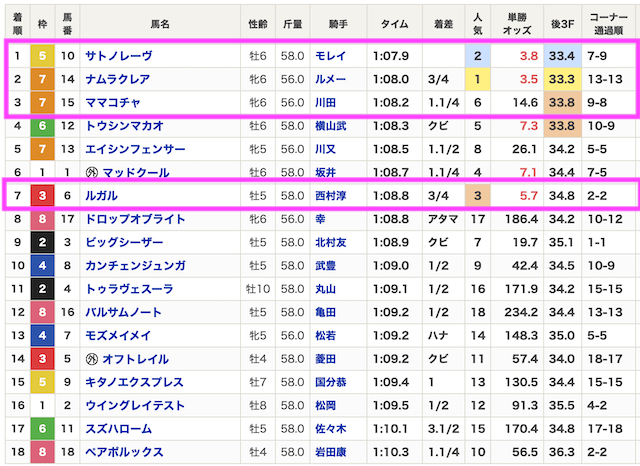Image resolution: width=640 pixels, height=466 pixels.
Task: Select the horse モズメイメイ
Action: click(x=118, y=335)
